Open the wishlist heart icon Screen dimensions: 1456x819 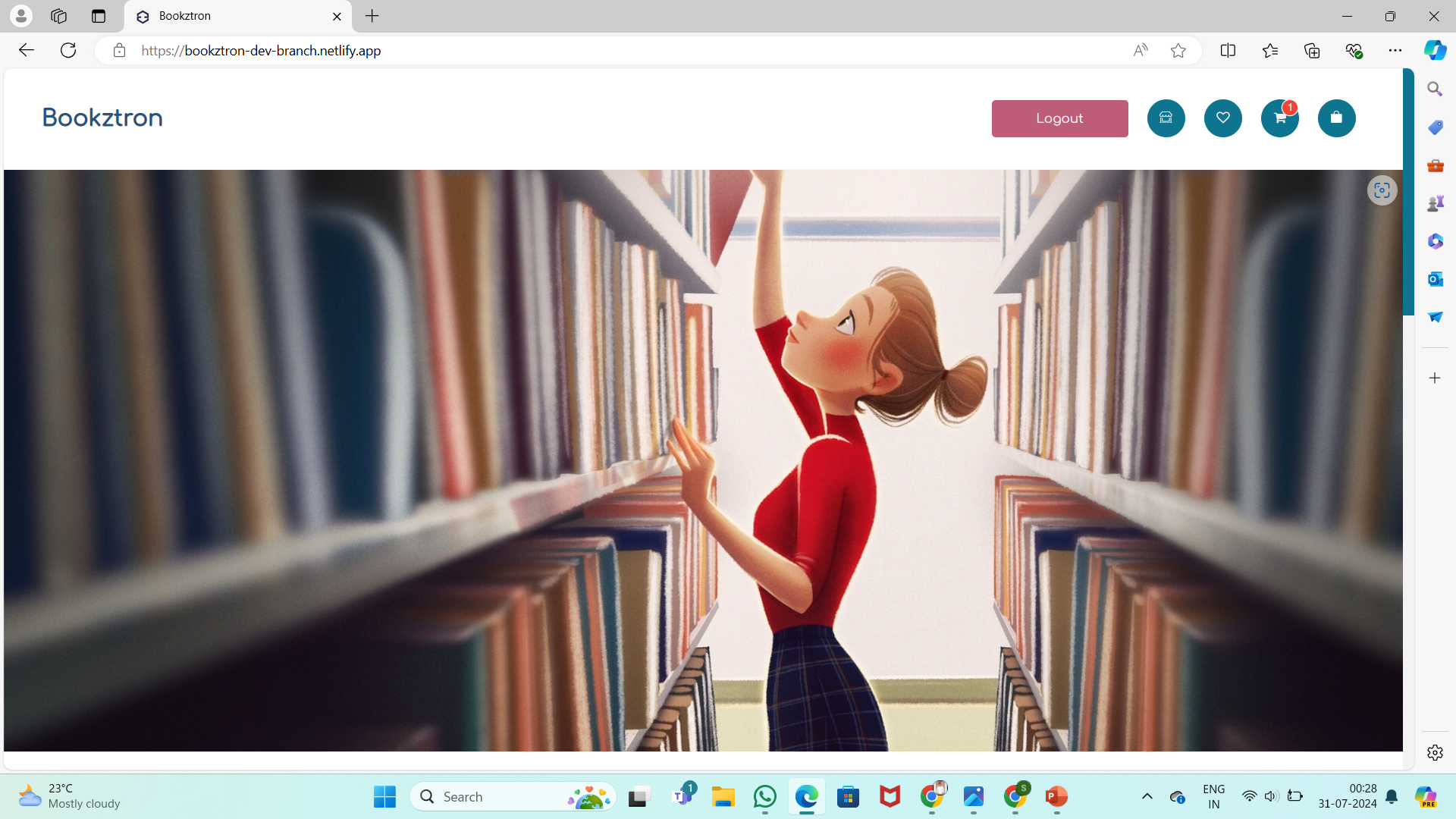pyautogui.click(x=1222, y=118)
